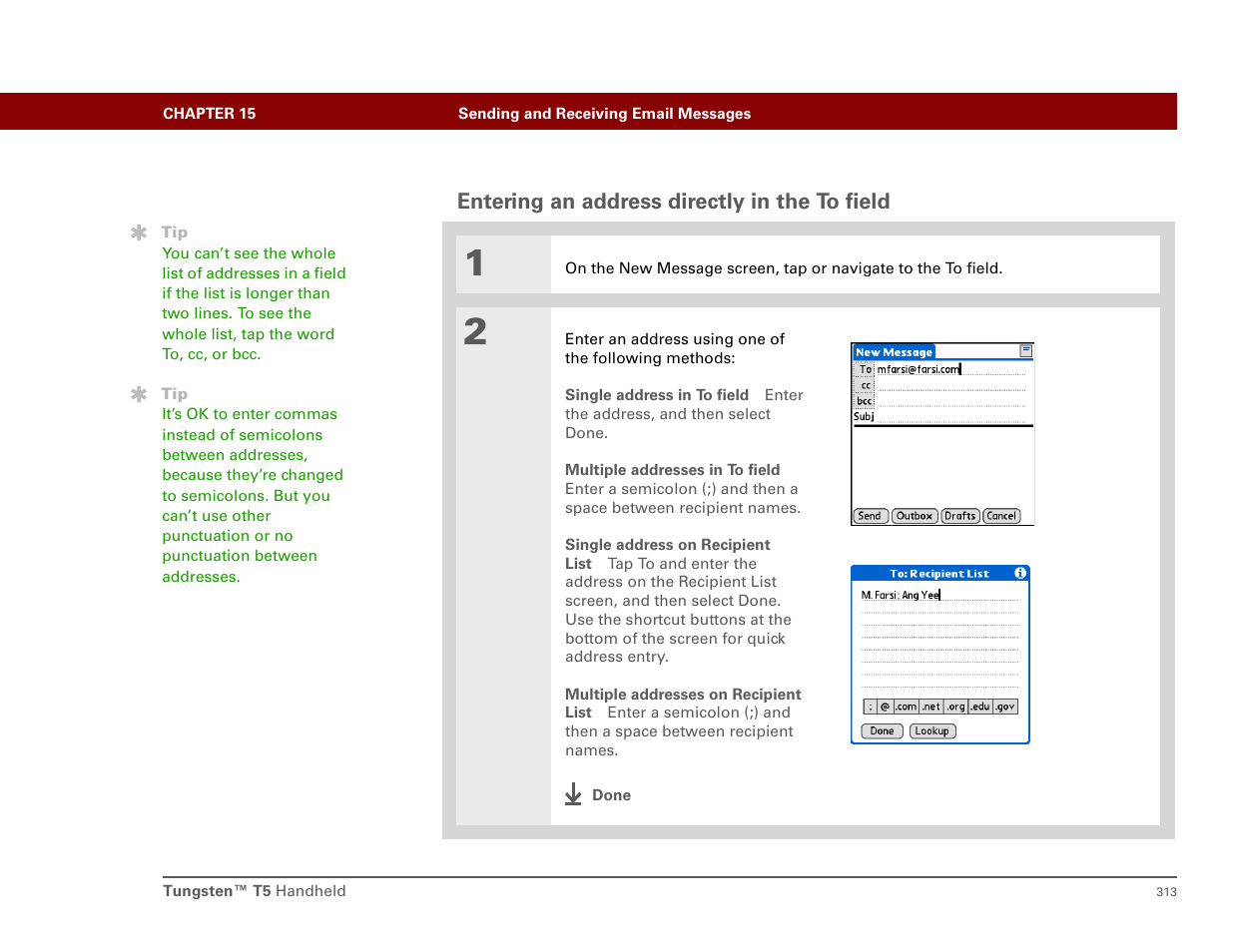Viewport: 1233px width, 952px height.
Task: Click the asterisk icon beside the second Tip
Action: 139,394
